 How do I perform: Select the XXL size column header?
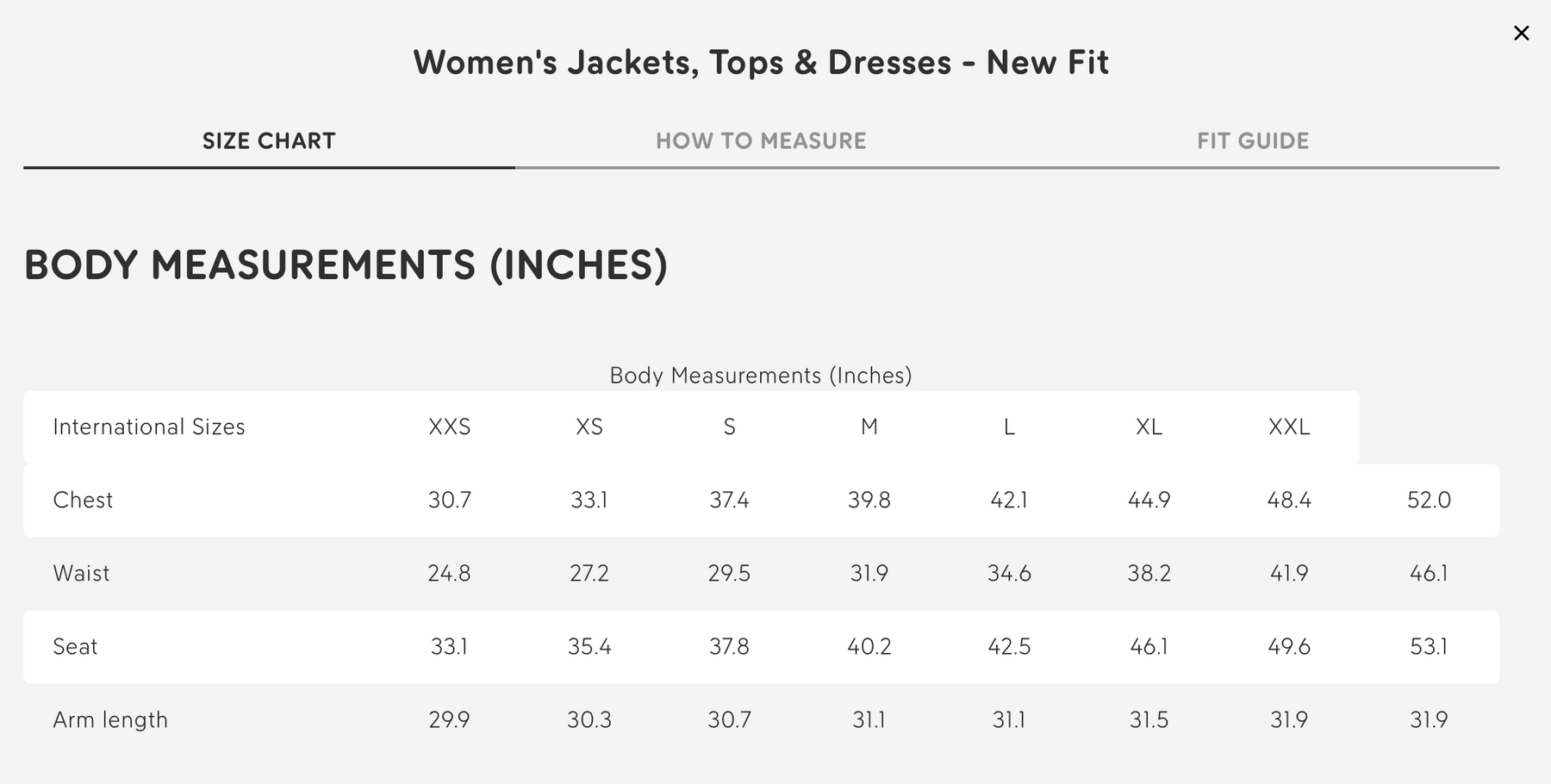(x=1289, y=427)
